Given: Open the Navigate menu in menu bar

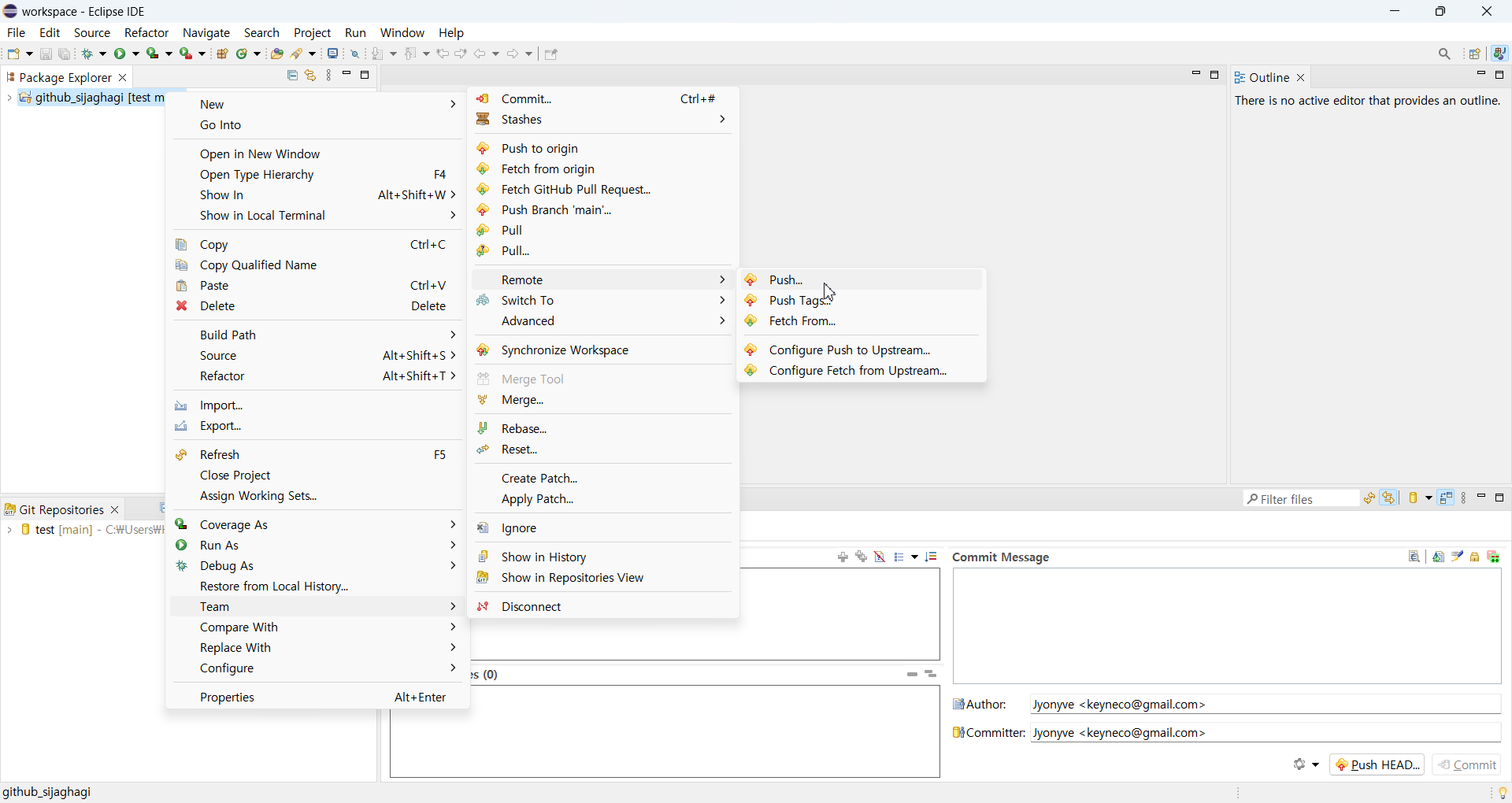Looking at the screenshot, I should tap(206, 33).
